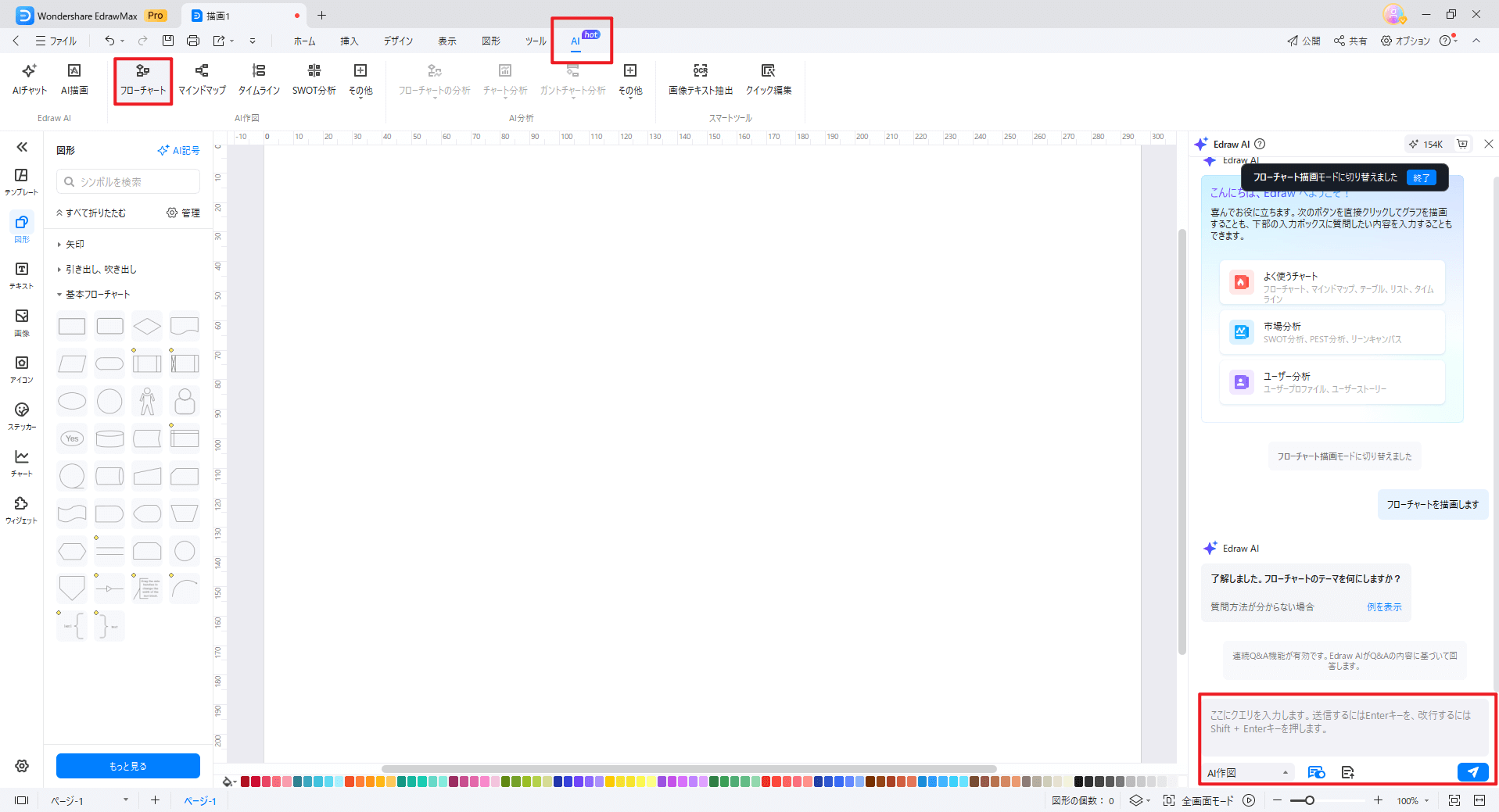Open the ウィジェット sidebar panel
Viewport: 1499px width, 812px height.
pyautogui.click(x=22, y=510)
